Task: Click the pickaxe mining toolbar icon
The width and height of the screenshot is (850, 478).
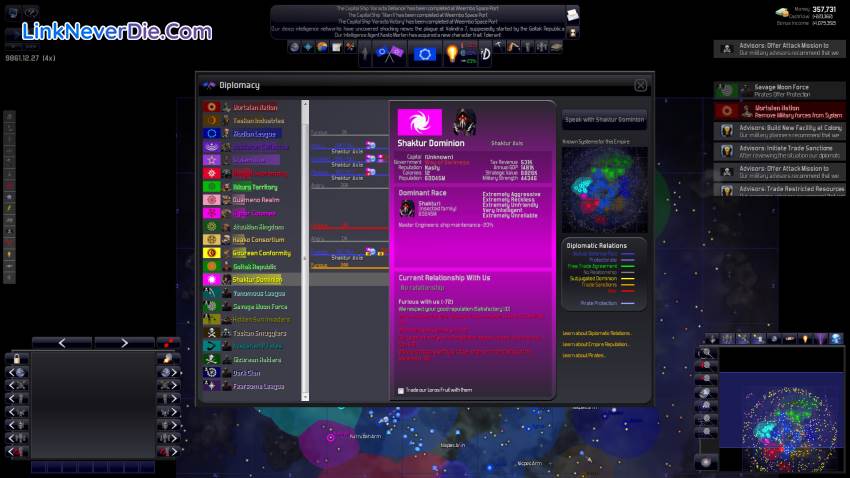Action: 499,47
